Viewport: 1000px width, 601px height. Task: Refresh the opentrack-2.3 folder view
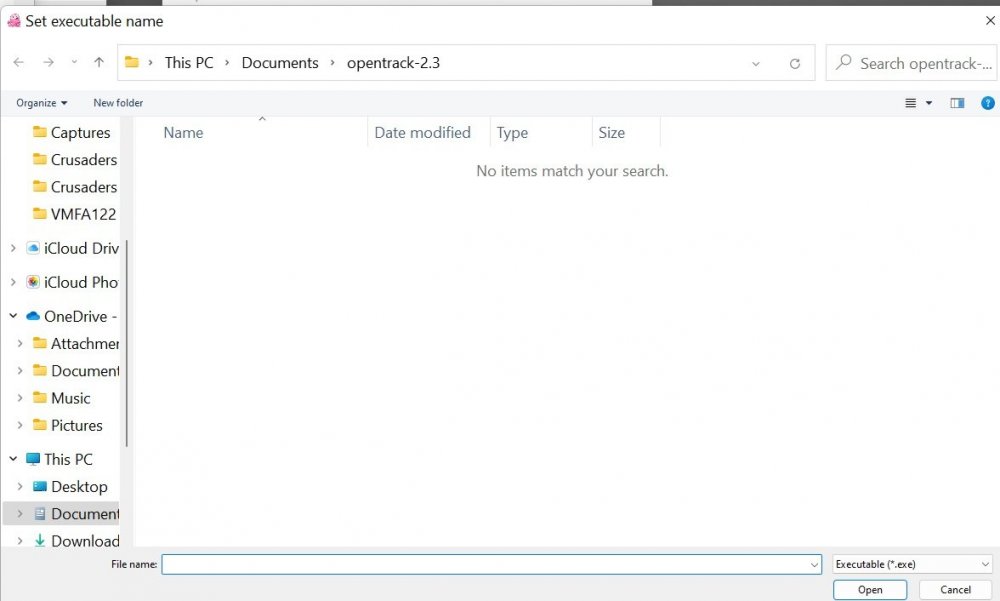[x=795, y=63]
